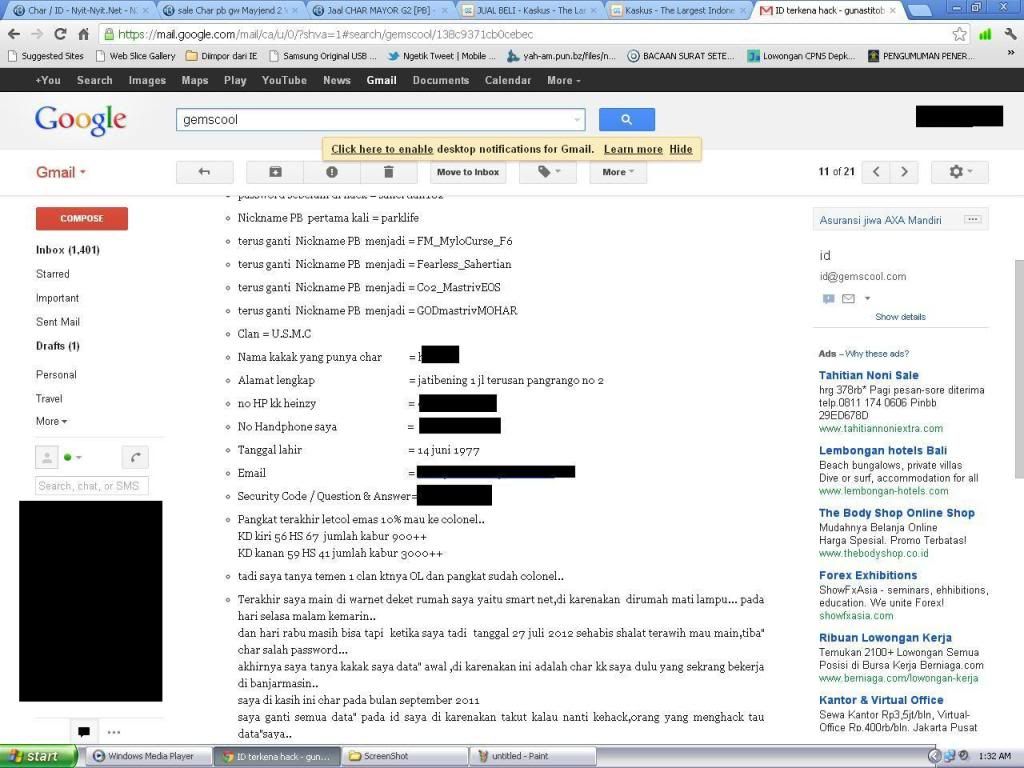Click the Search, chat, or SMS box

point(91,486)
